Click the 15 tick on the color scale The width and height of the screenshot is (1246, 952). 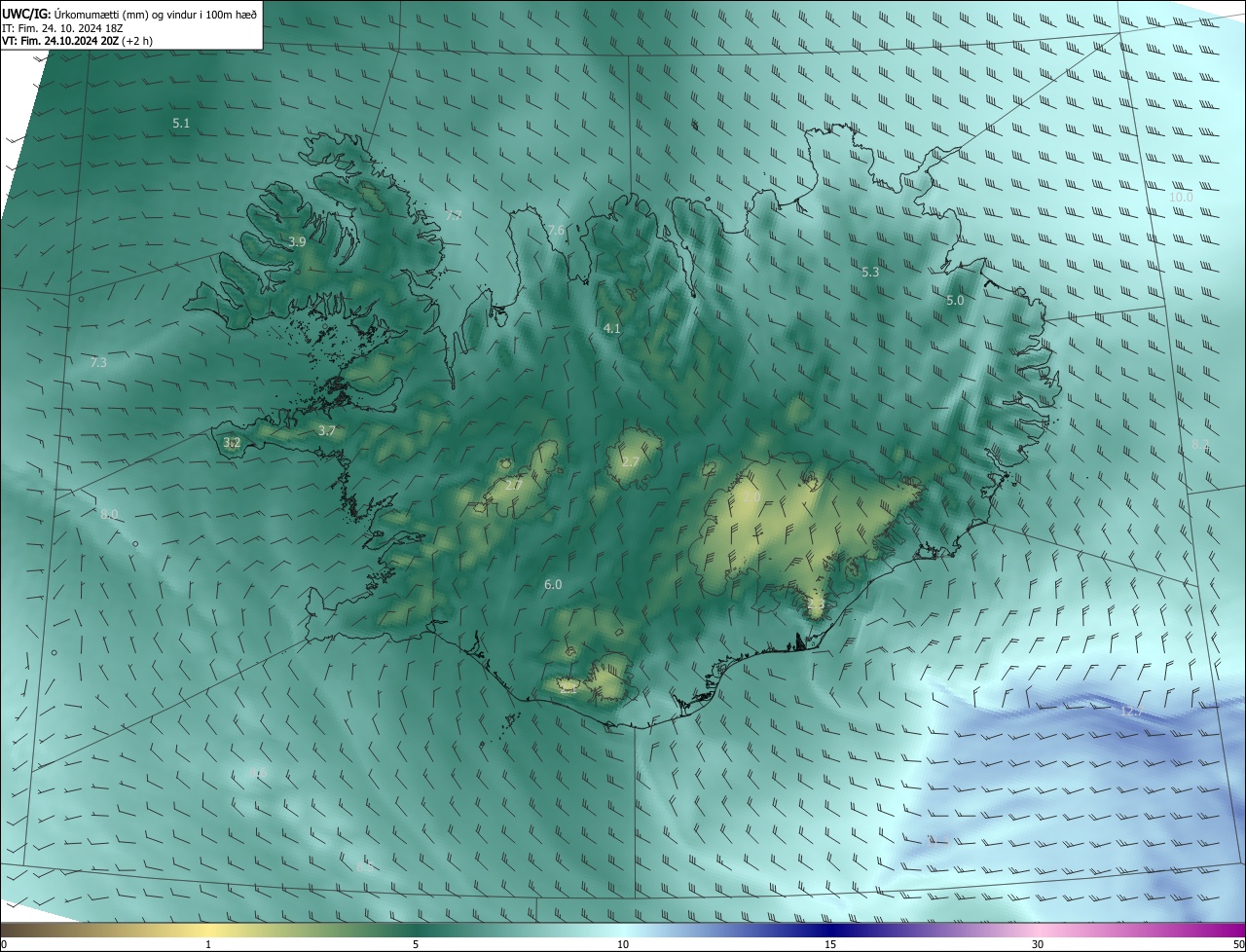[830, 944]
